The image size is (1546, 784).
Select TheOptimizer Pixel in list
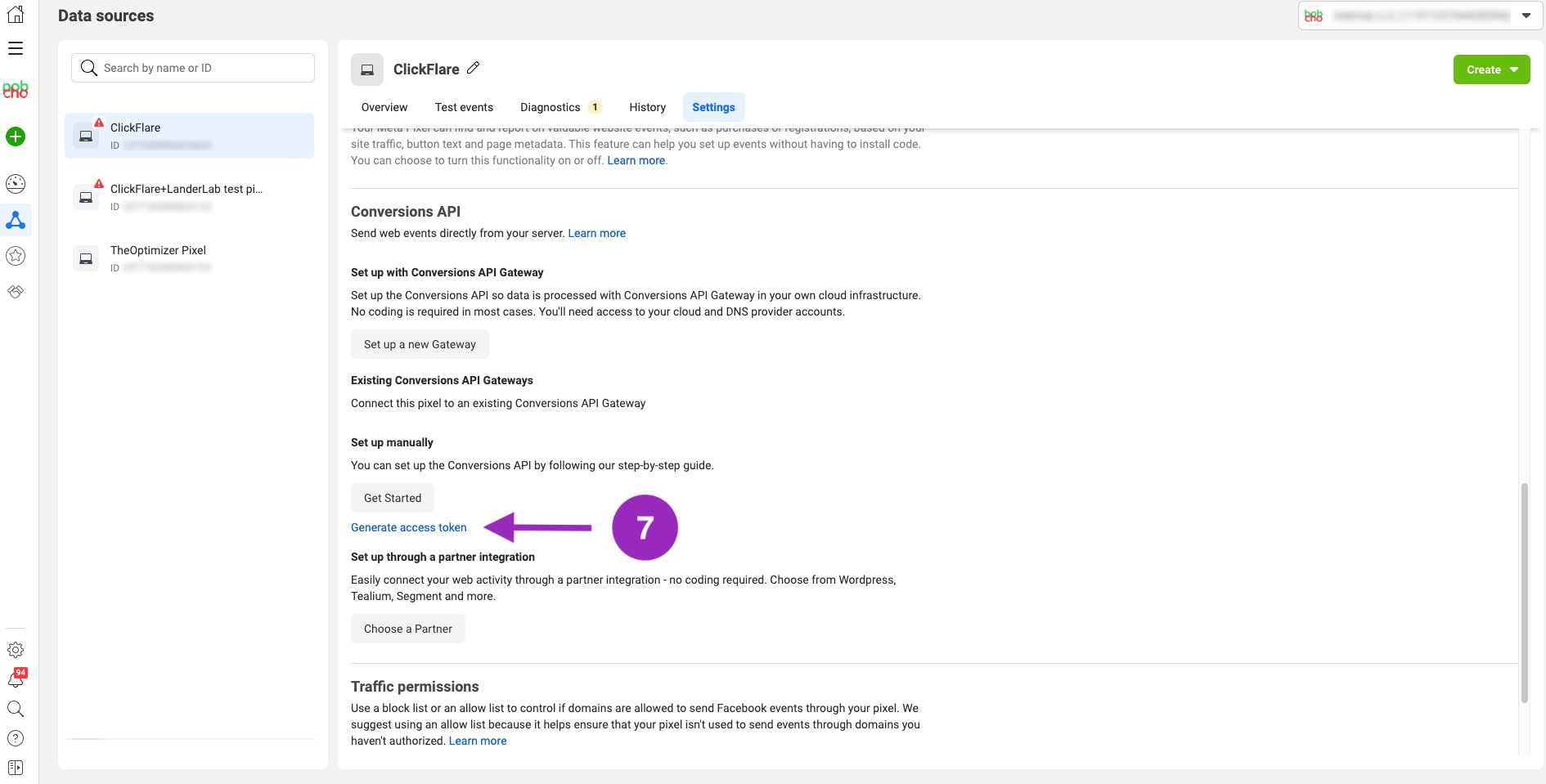tap(189, 258)
